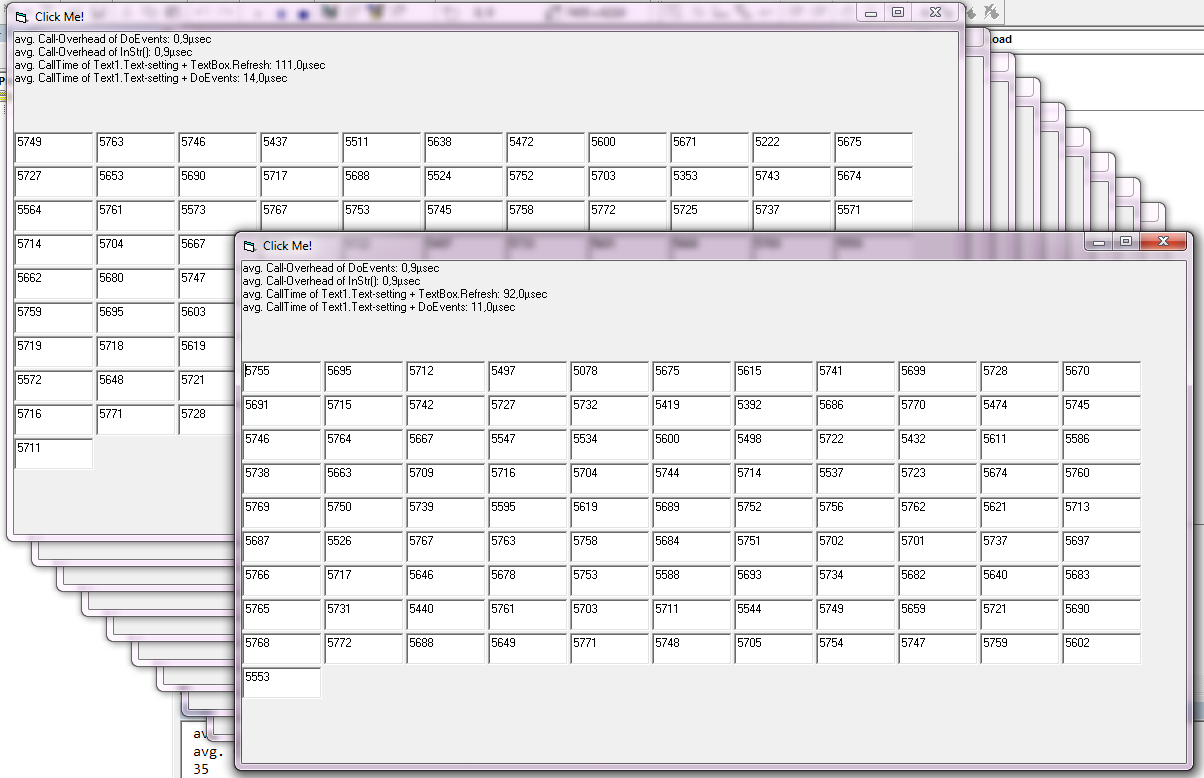The height and width of the screenshot is (778, 1204).
Task: Focus the text box showing 5353
Action: tap(709, 182)
